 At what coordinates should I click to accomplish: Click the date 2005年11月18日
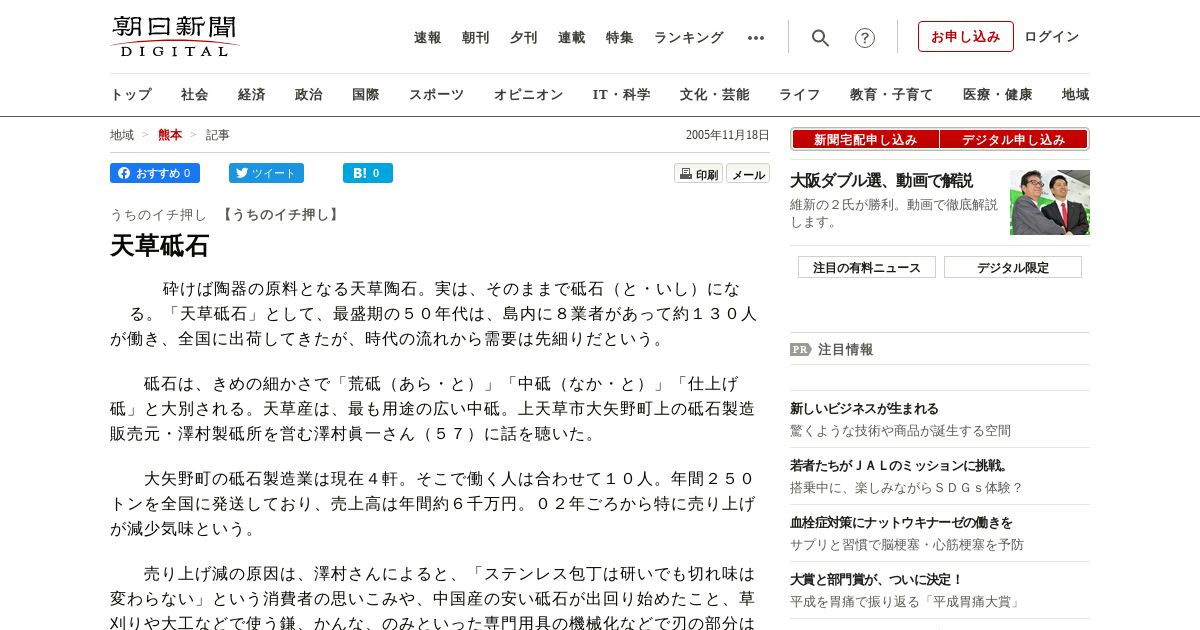click(728, 135)
